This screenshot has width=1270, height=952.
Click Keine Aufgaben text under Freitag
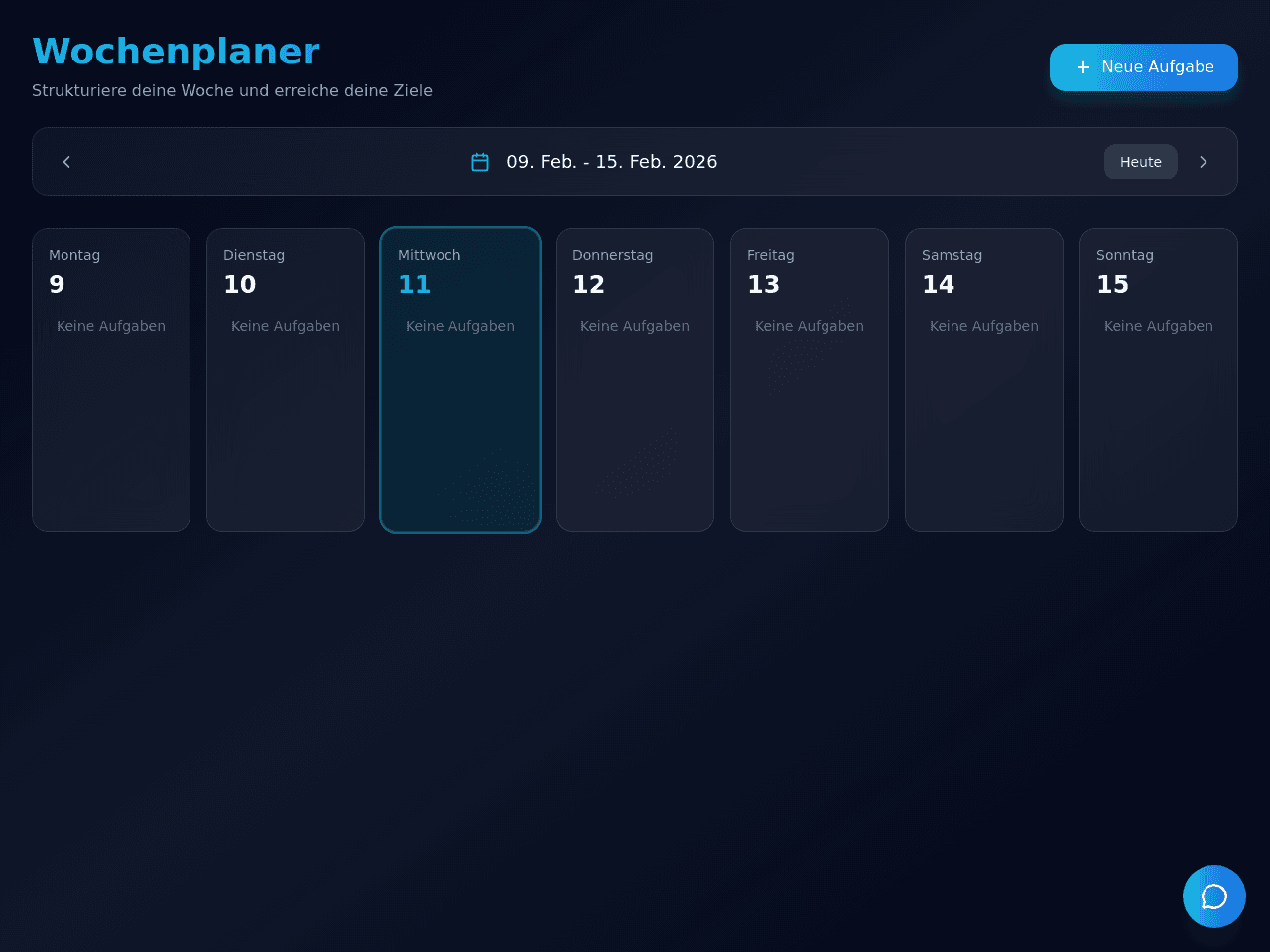pos(810,326)
